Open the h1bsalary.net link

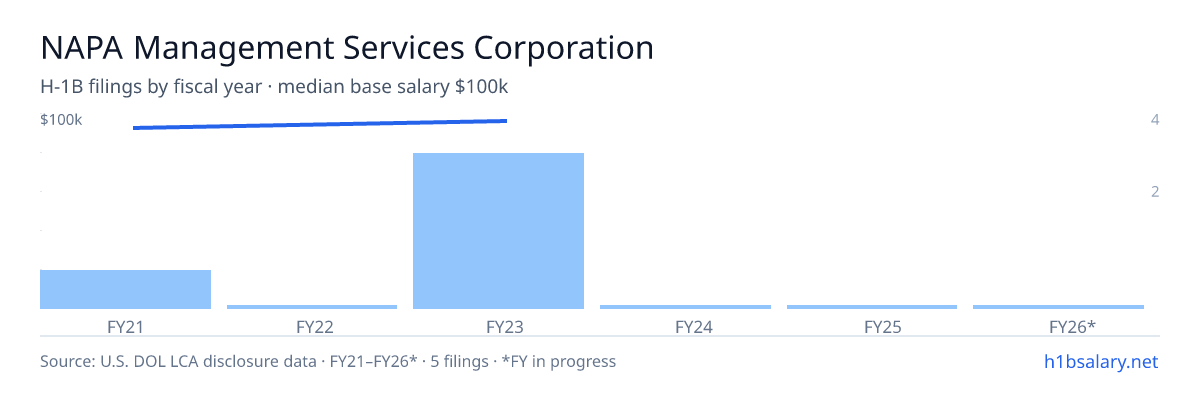1100,361
